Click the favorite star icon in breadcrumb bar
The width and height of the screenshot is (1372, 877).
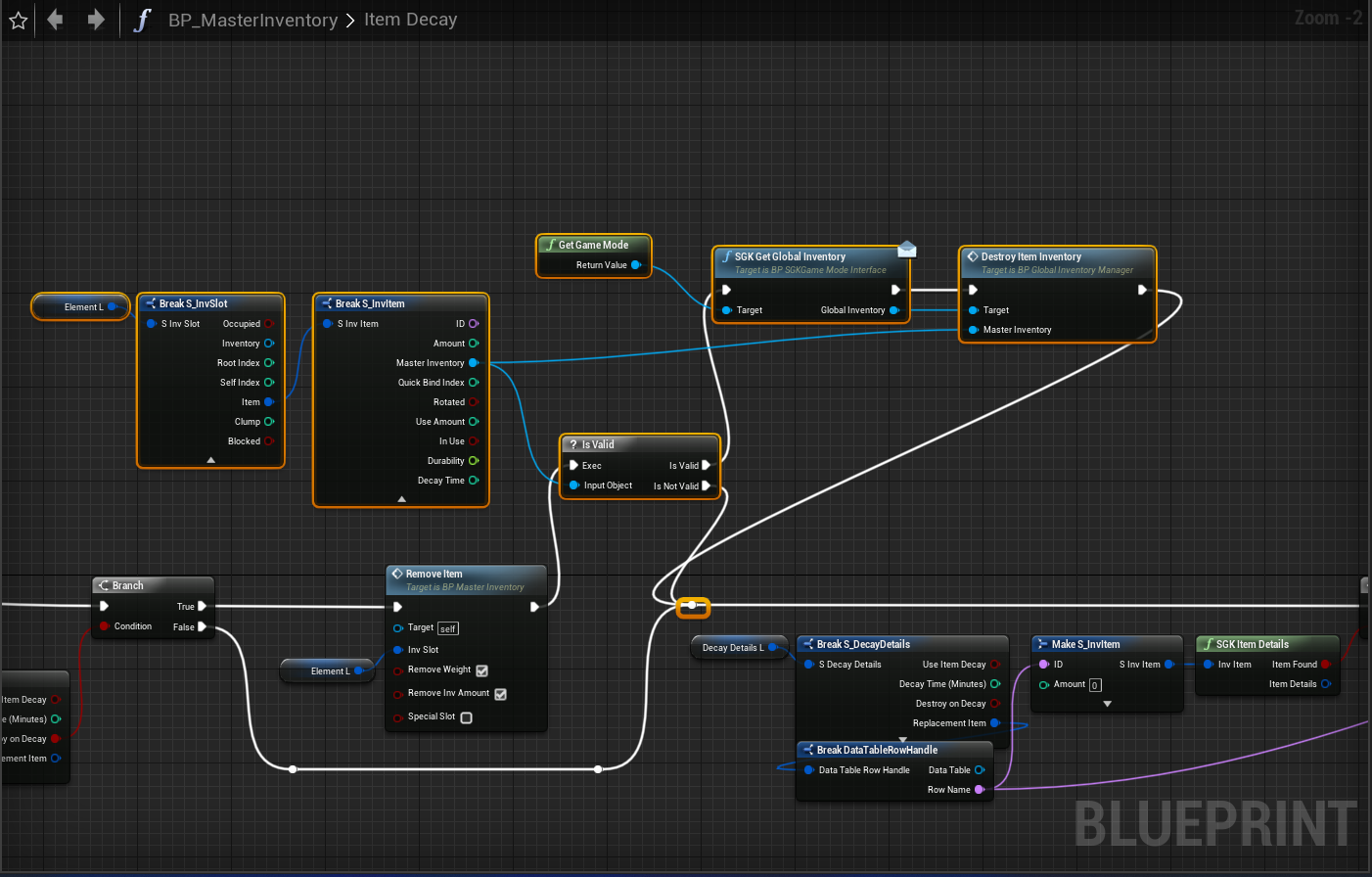tap(18, 20)
